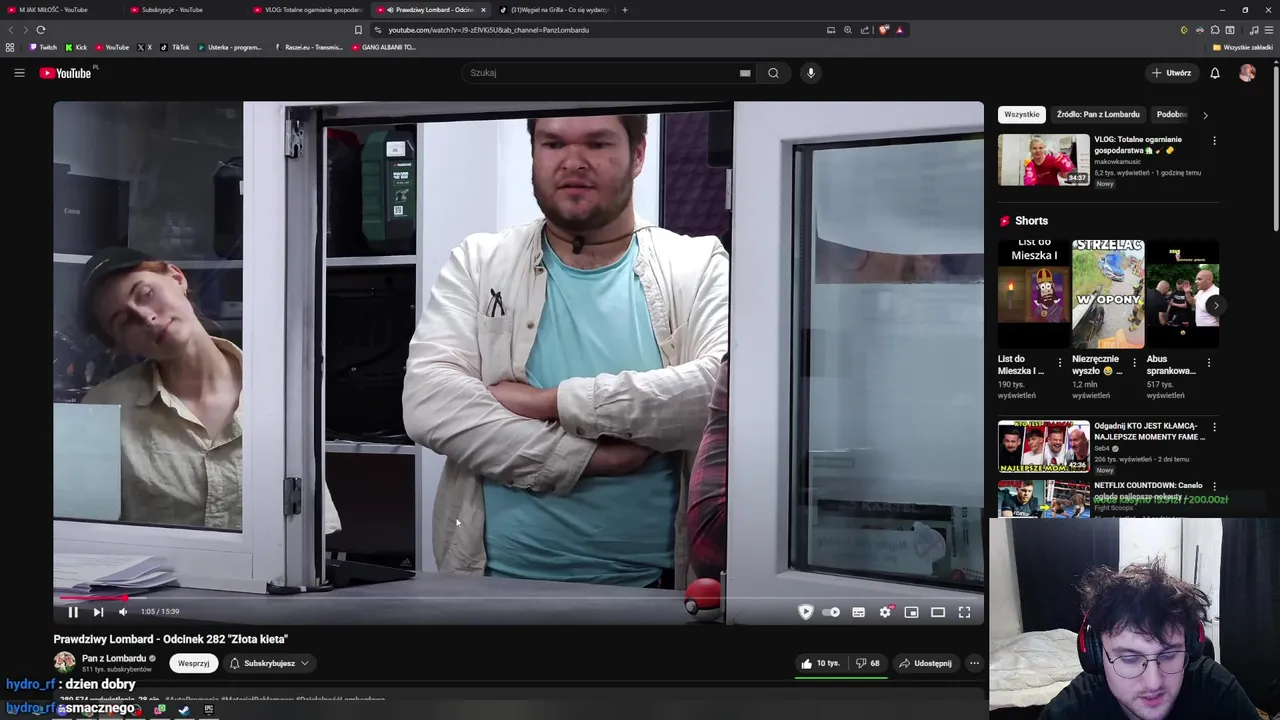
Task: Open Pan z Lombardu channel name
Action: [x=114, y=658]
